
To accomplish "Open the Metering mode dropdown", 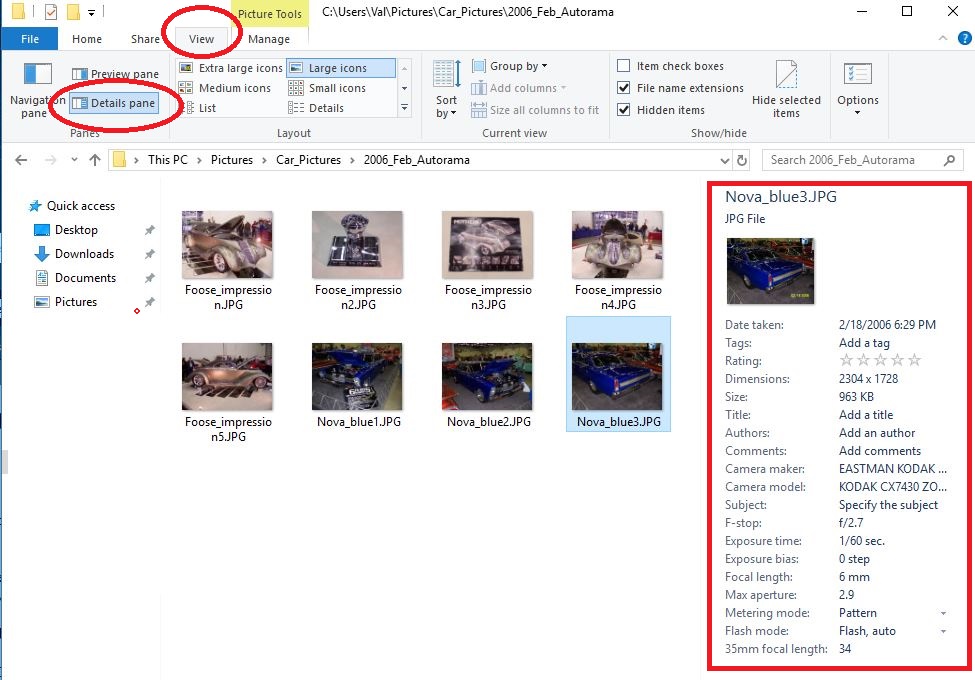I will tap(943, 613).
